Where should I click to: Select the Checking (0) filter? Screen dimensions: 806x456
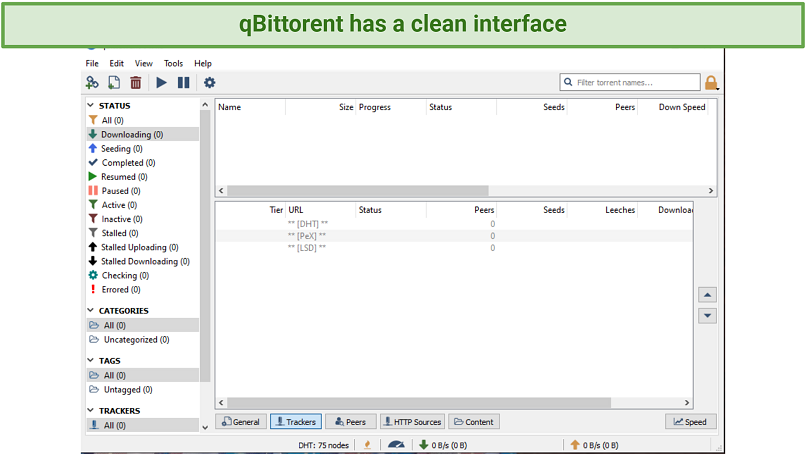click(x=143, y=276)
